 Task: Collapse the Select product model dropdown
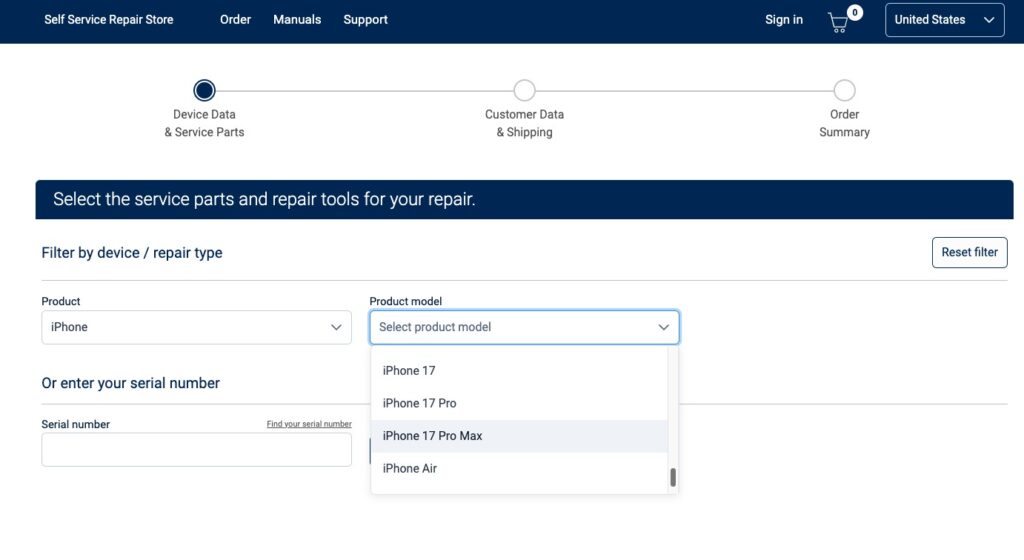[x=524, y=327]
